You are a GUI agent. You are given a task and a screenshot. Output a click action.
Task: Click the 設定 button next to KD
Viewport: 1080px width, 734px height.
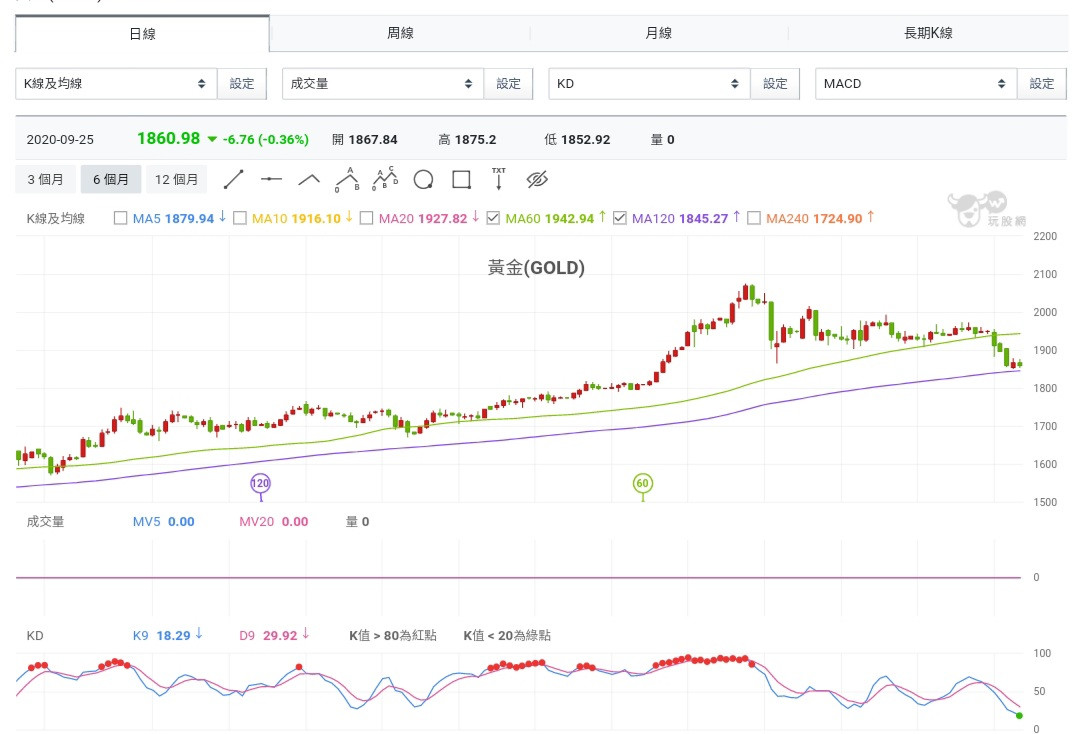pyautogui.click(x=775, y=84)
